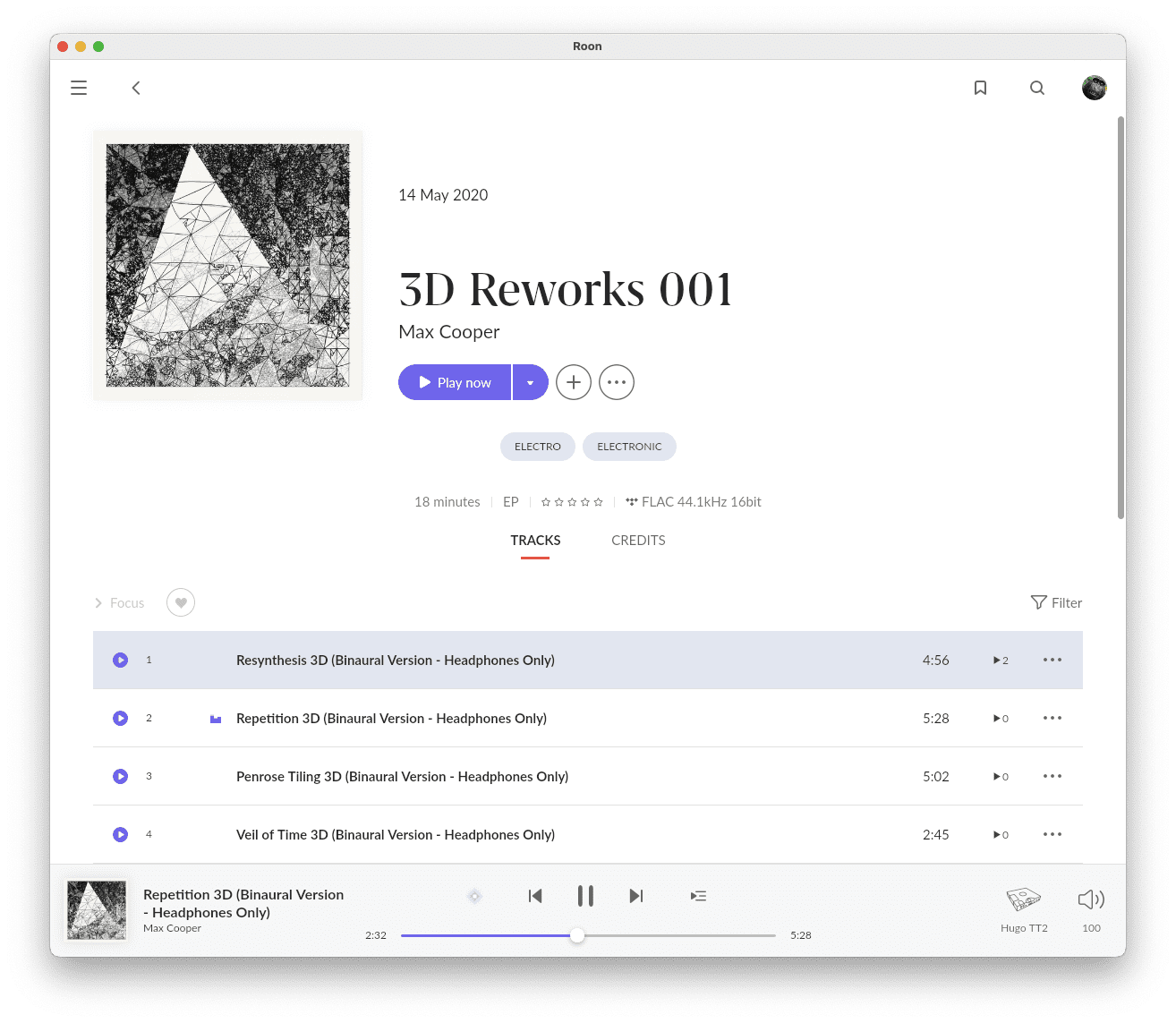Image resolution: width=1176 pixels, height=1023 pixels.
Task: Open more options for Veil of Time 3D
Action: point(1052,835)
